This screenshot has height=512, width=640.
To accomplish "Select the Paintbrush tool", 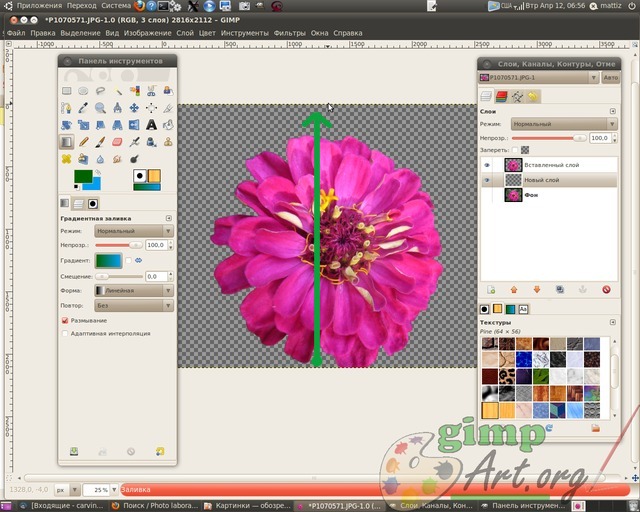I will click(100, 142).
